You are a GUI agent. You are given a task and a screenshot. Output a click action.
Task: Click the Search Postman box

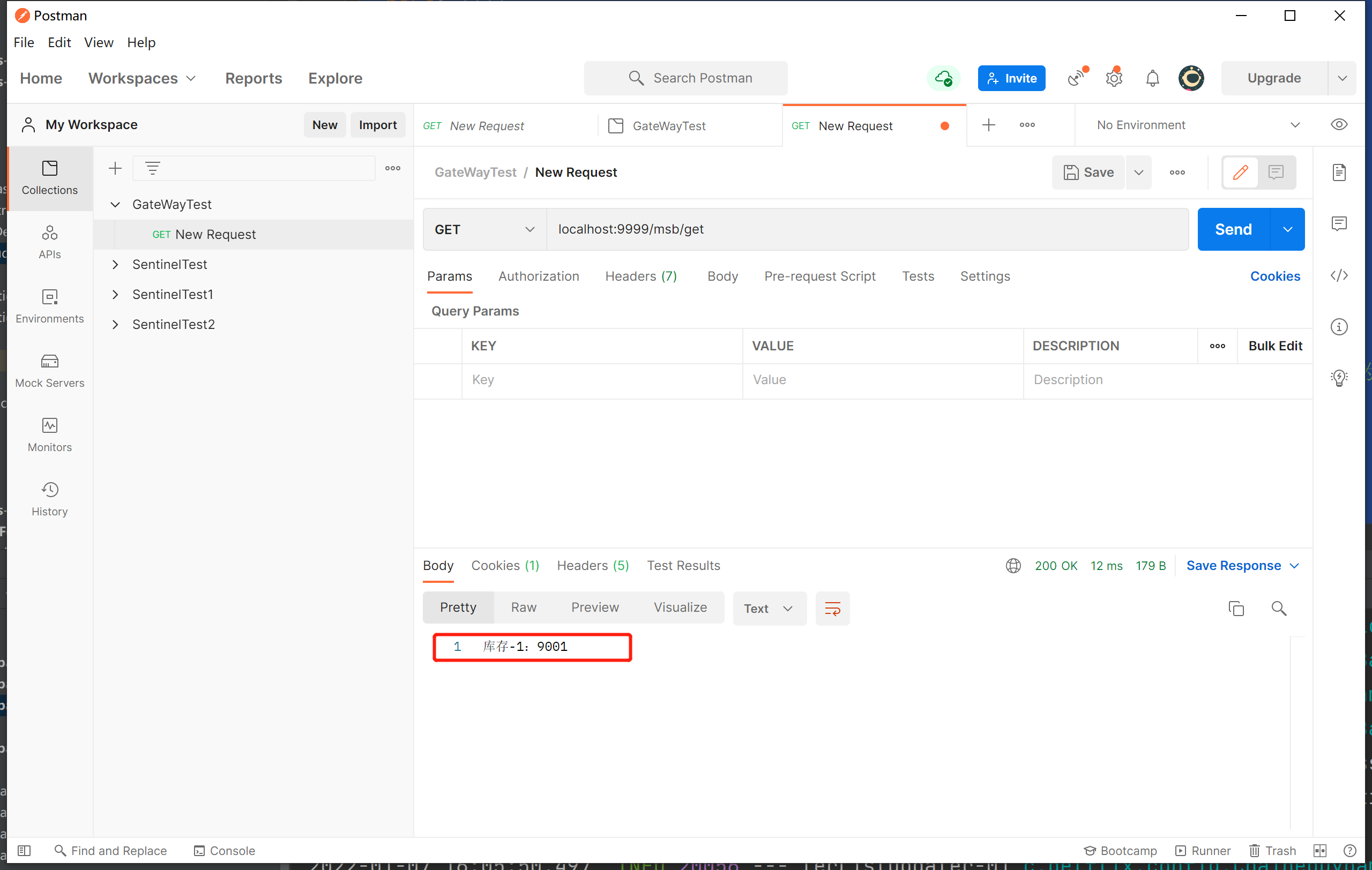(685, 78)
